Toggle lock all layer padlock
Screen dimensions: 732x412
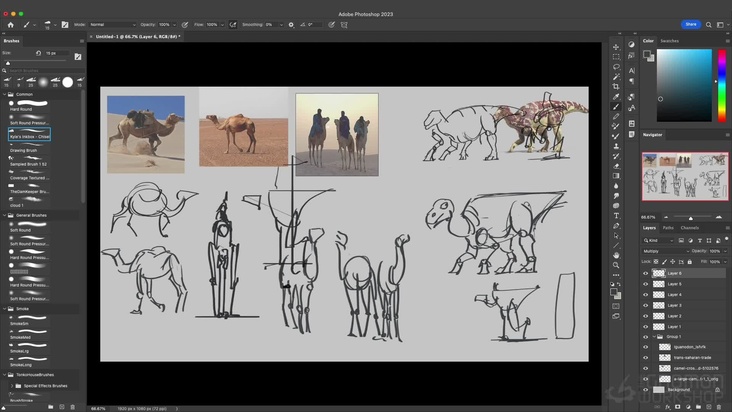tap(690, 262)
